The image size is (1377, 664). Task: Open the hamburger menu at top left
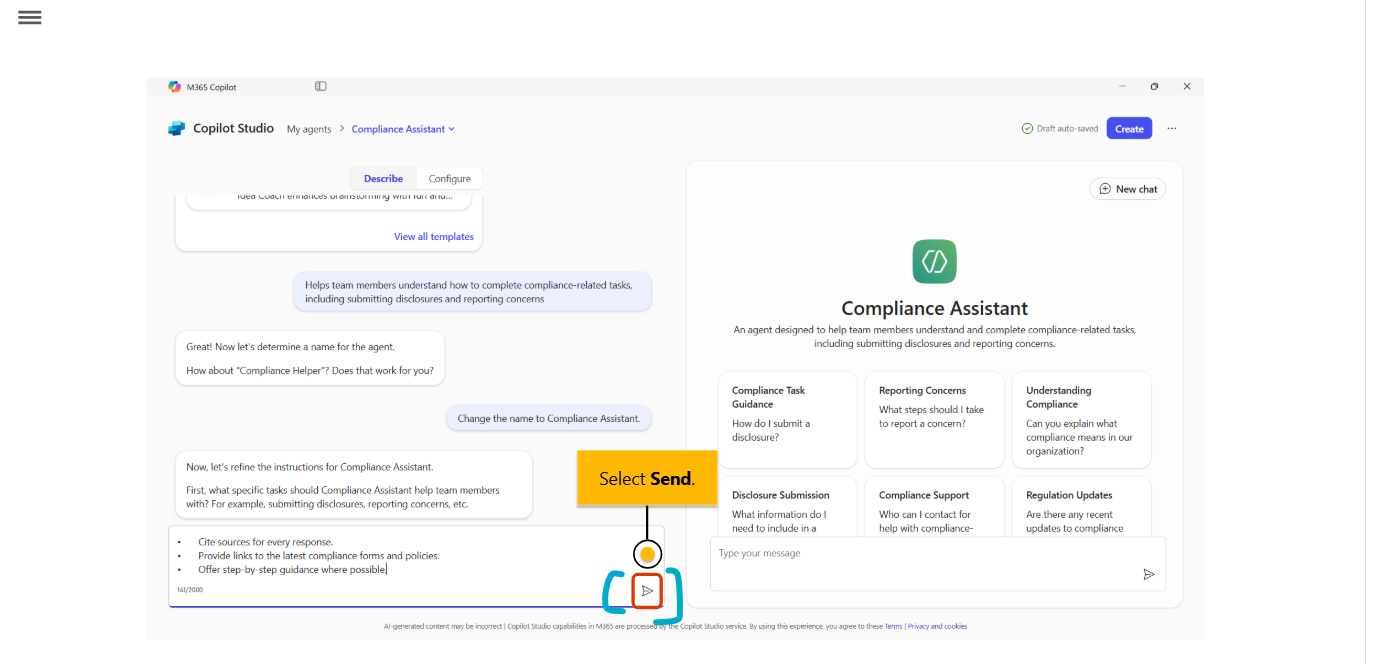point(30,17)
